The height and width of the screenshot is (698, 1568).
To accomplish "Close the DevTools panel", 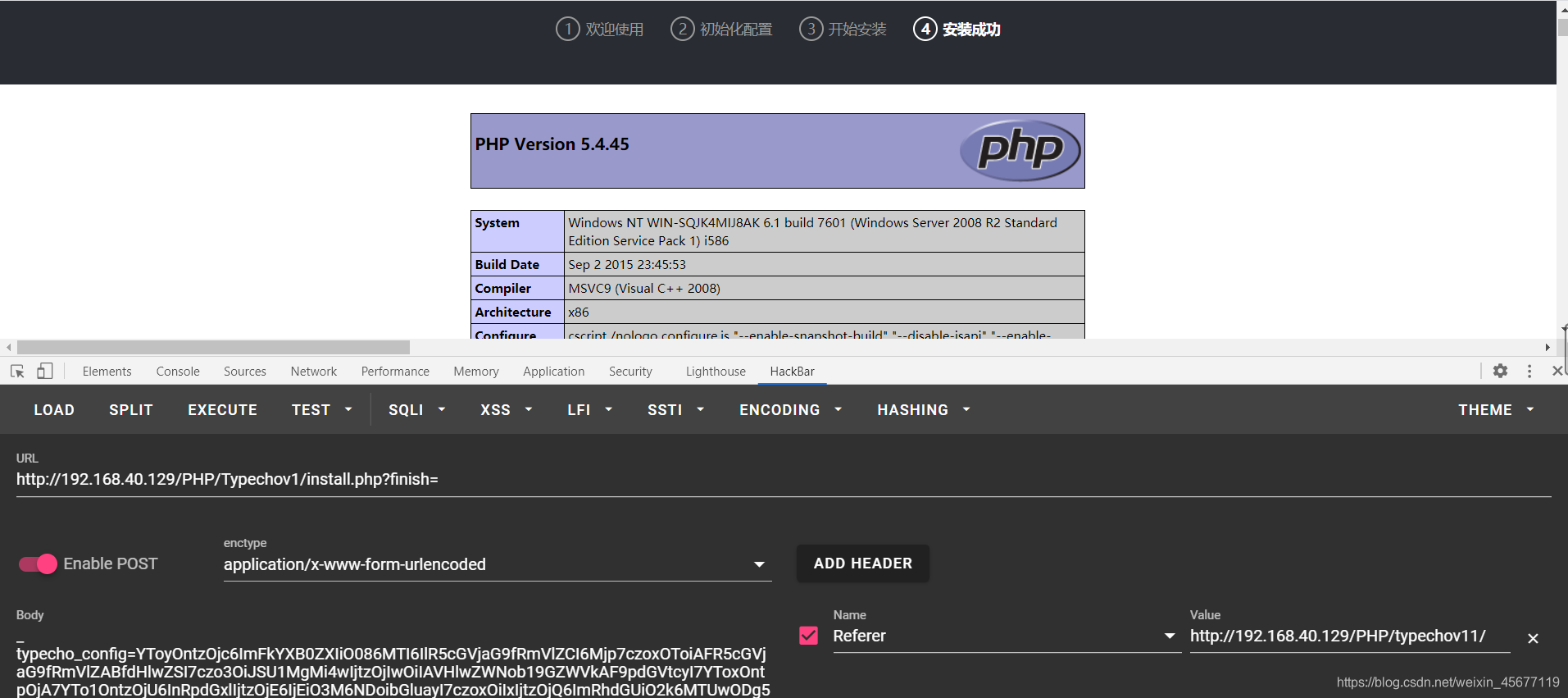I will [x=1557, y=371].
